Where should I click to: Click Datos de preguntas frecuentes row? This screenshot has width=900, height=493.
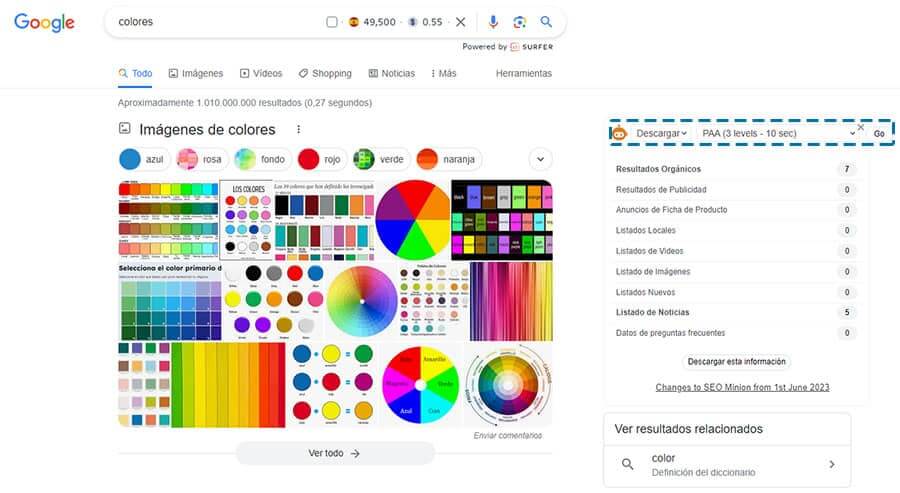click(735, 333)
